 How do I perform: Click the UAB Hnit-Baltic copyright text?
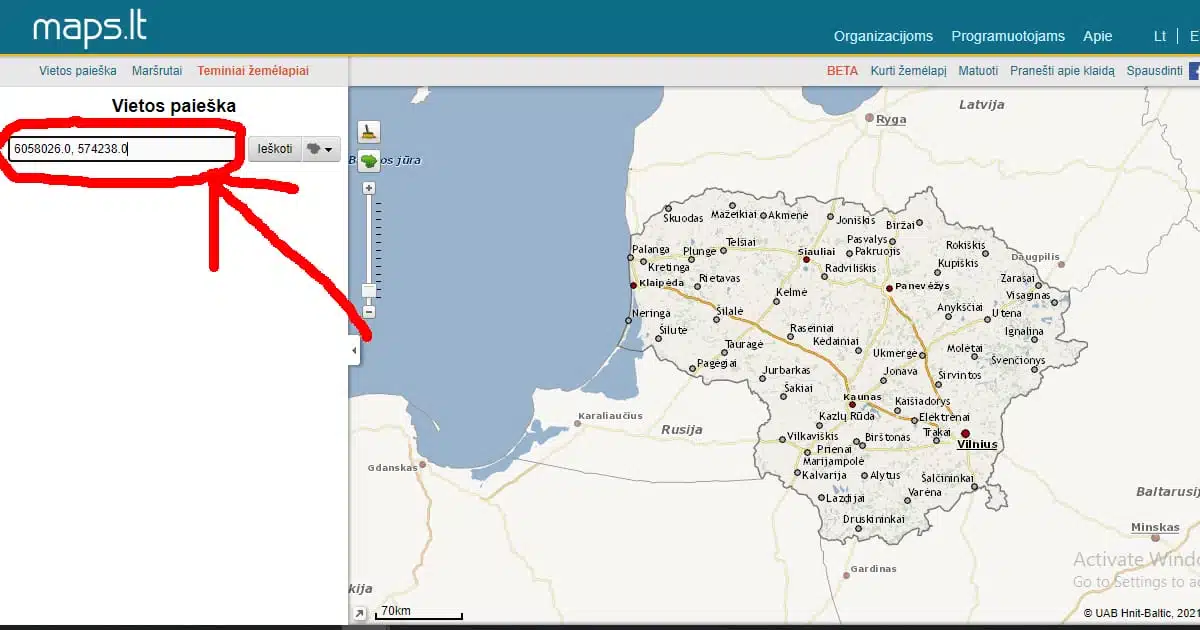1140,612
